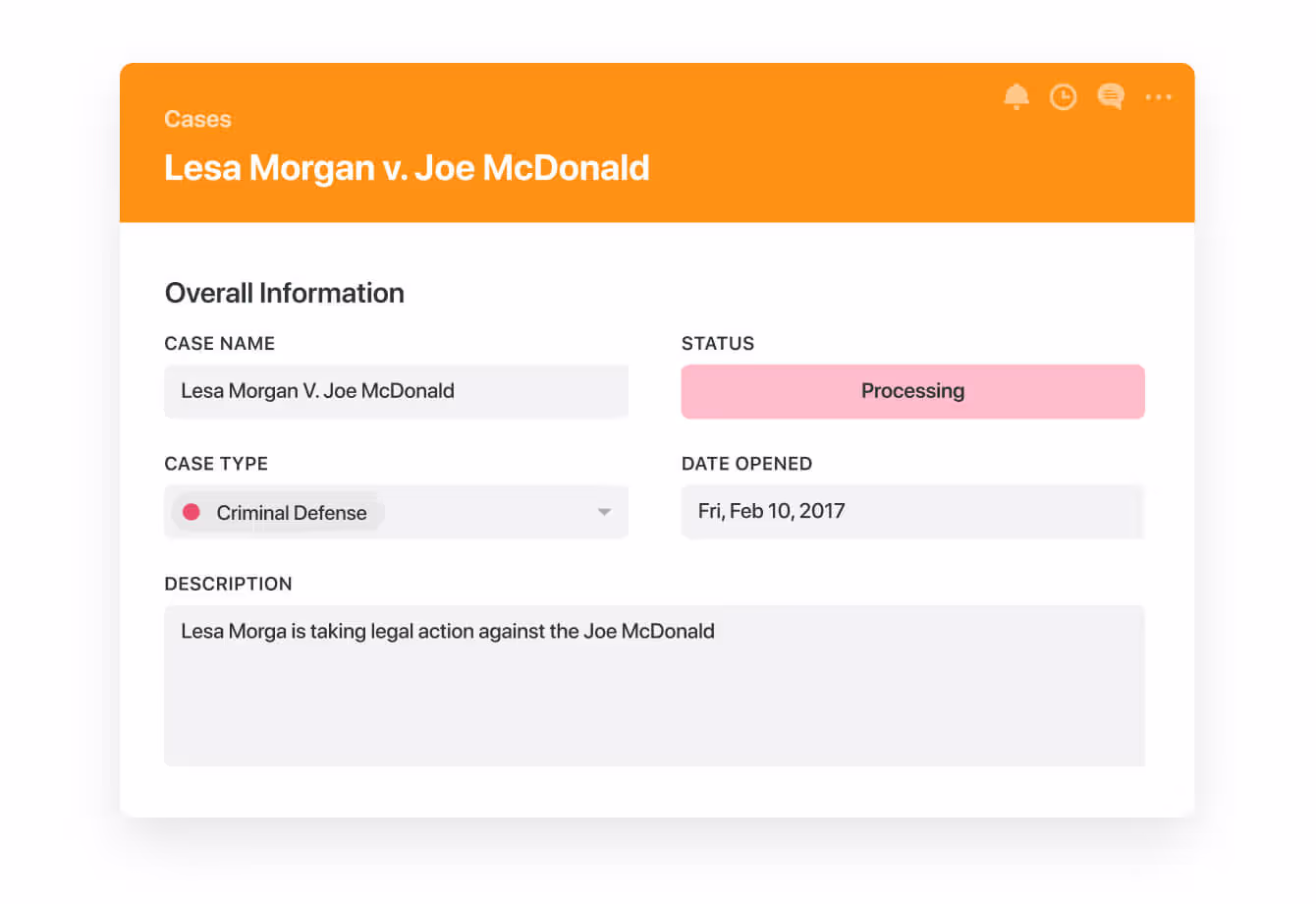
Task: Focus the Case Name input field
Action: (x=396, y=391)
